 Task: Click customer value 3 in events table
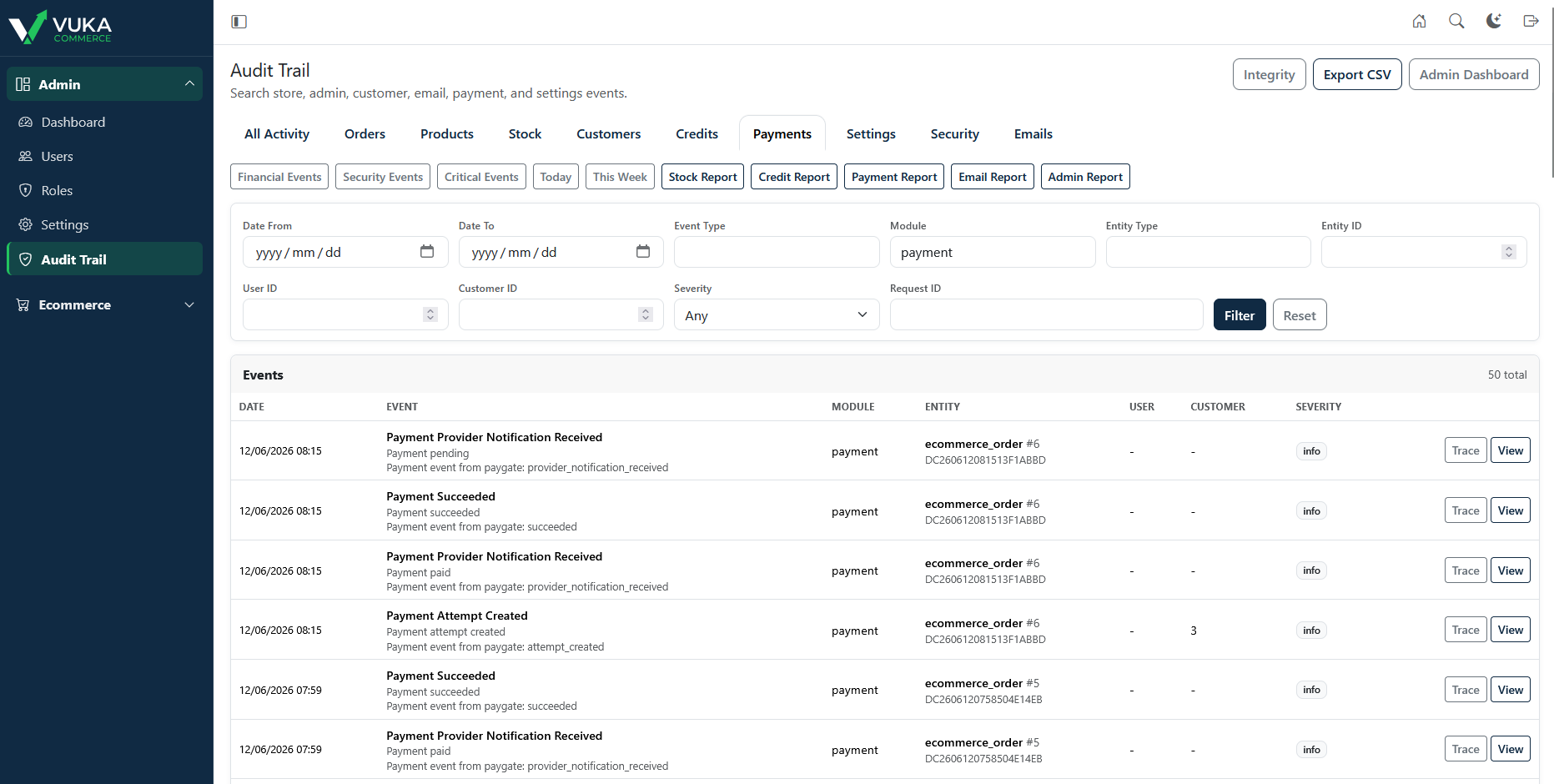1194,631
